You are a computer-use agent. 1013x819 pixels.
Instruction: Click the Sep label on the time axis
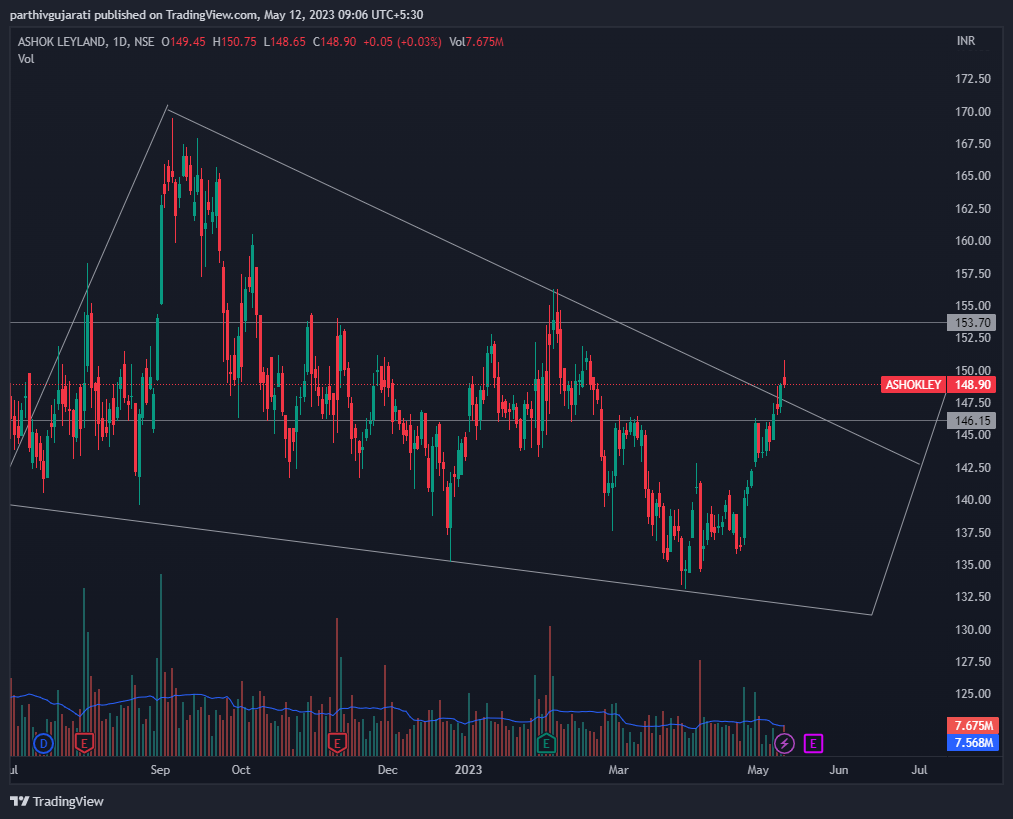pyautogui.click(x=160, y=770)
